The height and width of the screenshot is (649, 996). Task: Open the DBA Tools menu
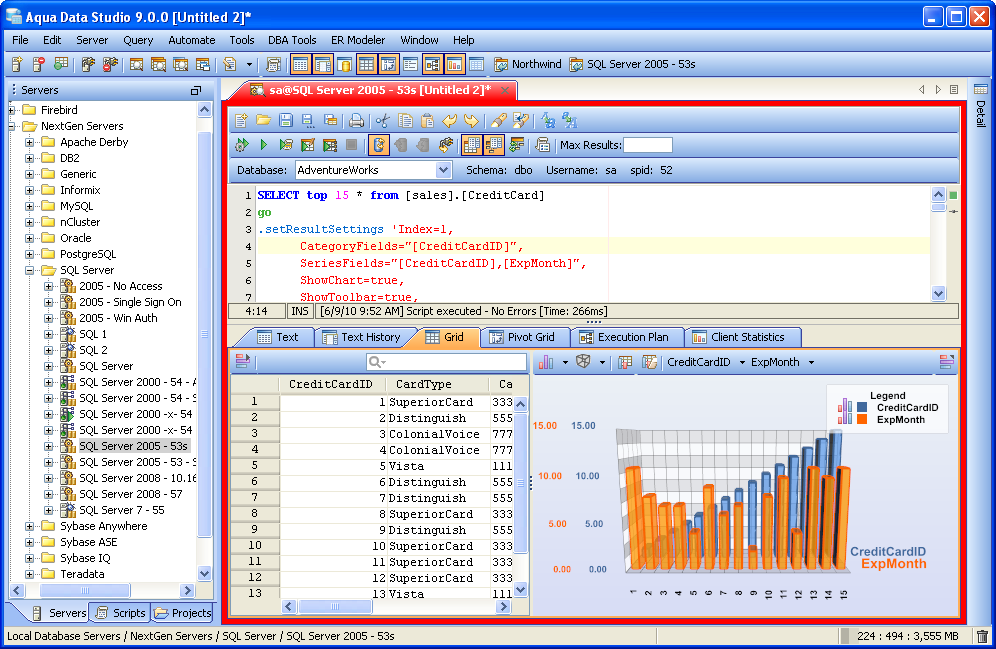292,40
